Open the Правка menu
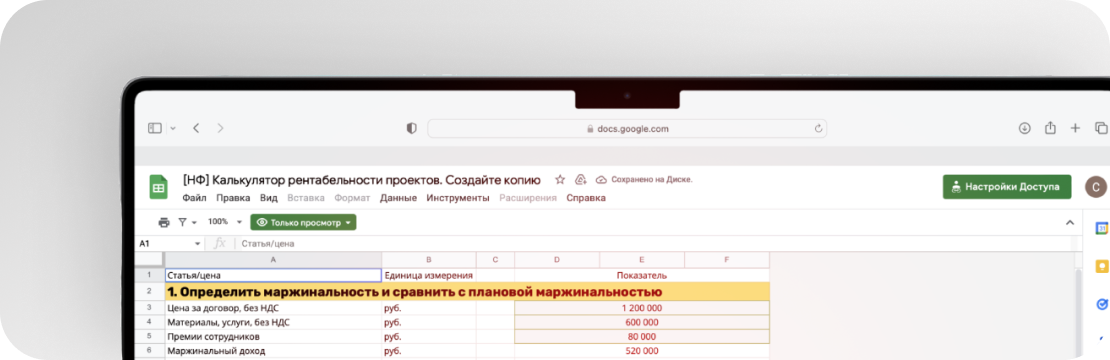 tap(234, 198)
